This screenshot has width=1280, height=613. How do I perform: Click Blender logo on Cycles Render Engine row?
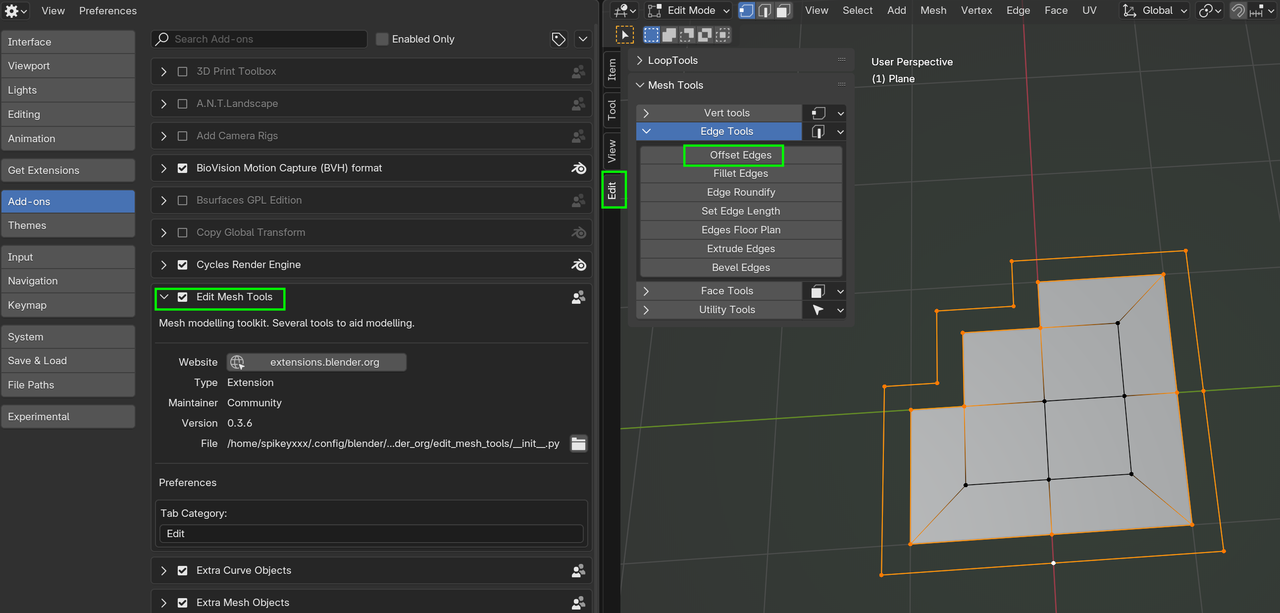click(x=578, y=265)
